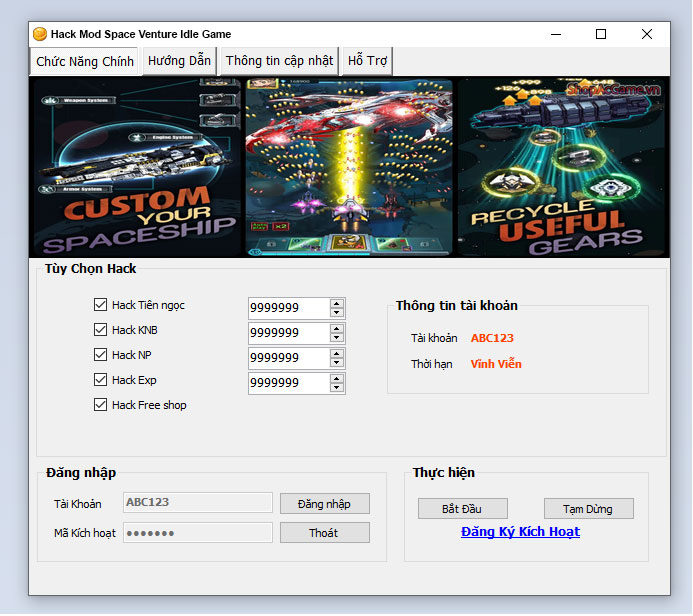Viewport: 693px width, 616px height.
Task: Decrease the Hack NP value with down arrow
Action: (337, 363)
